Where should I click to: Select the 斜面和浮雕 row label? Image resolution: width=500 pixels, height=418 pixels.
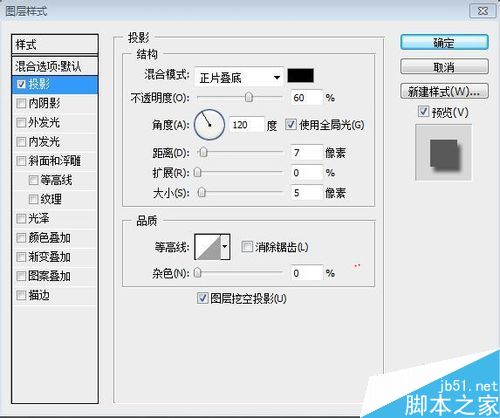[54, 161]
